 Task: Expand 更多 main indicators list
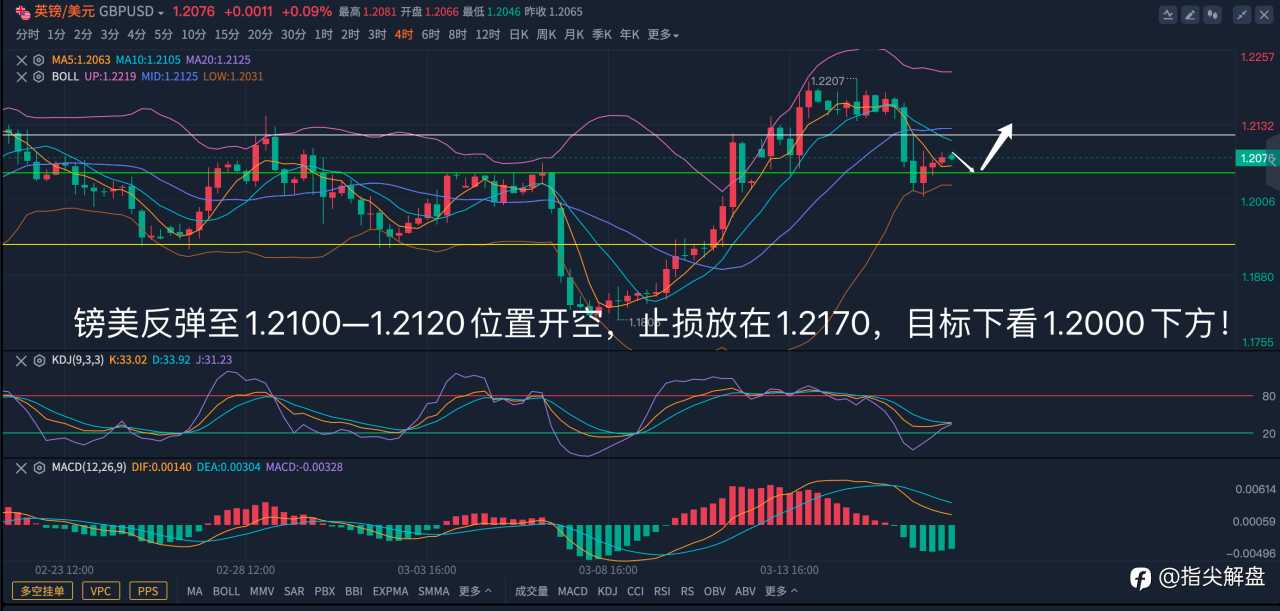tap(475, 591)
